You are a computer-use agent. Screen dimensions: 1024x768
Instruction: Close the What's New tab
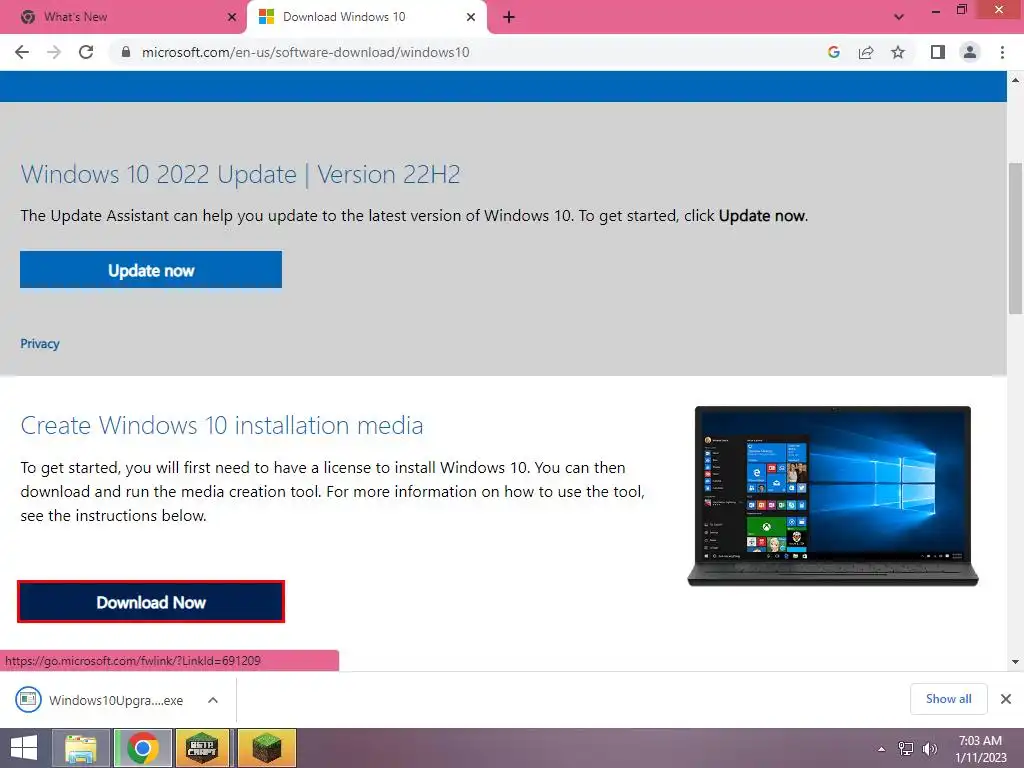232,17
